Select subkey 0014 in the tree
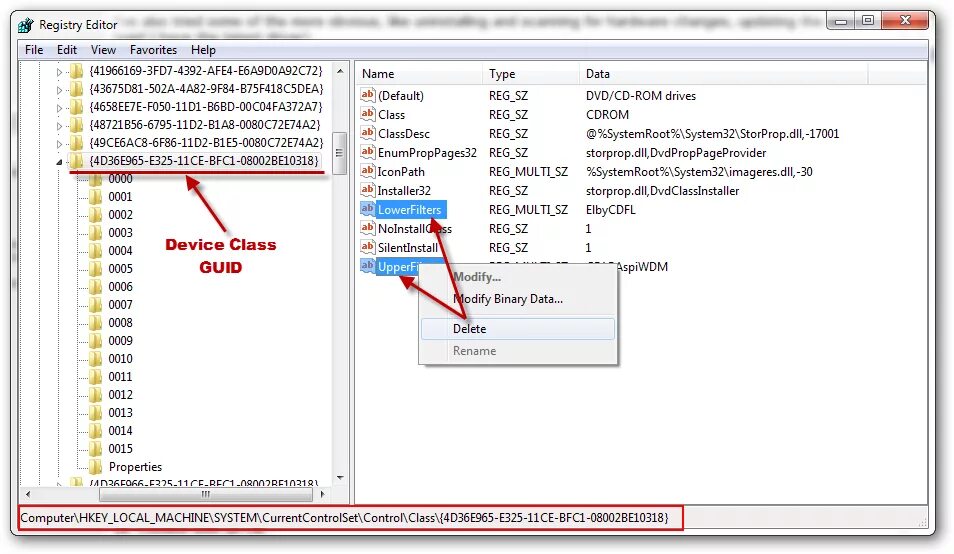This screenshot has width=954, height=554. pos(120,431)
